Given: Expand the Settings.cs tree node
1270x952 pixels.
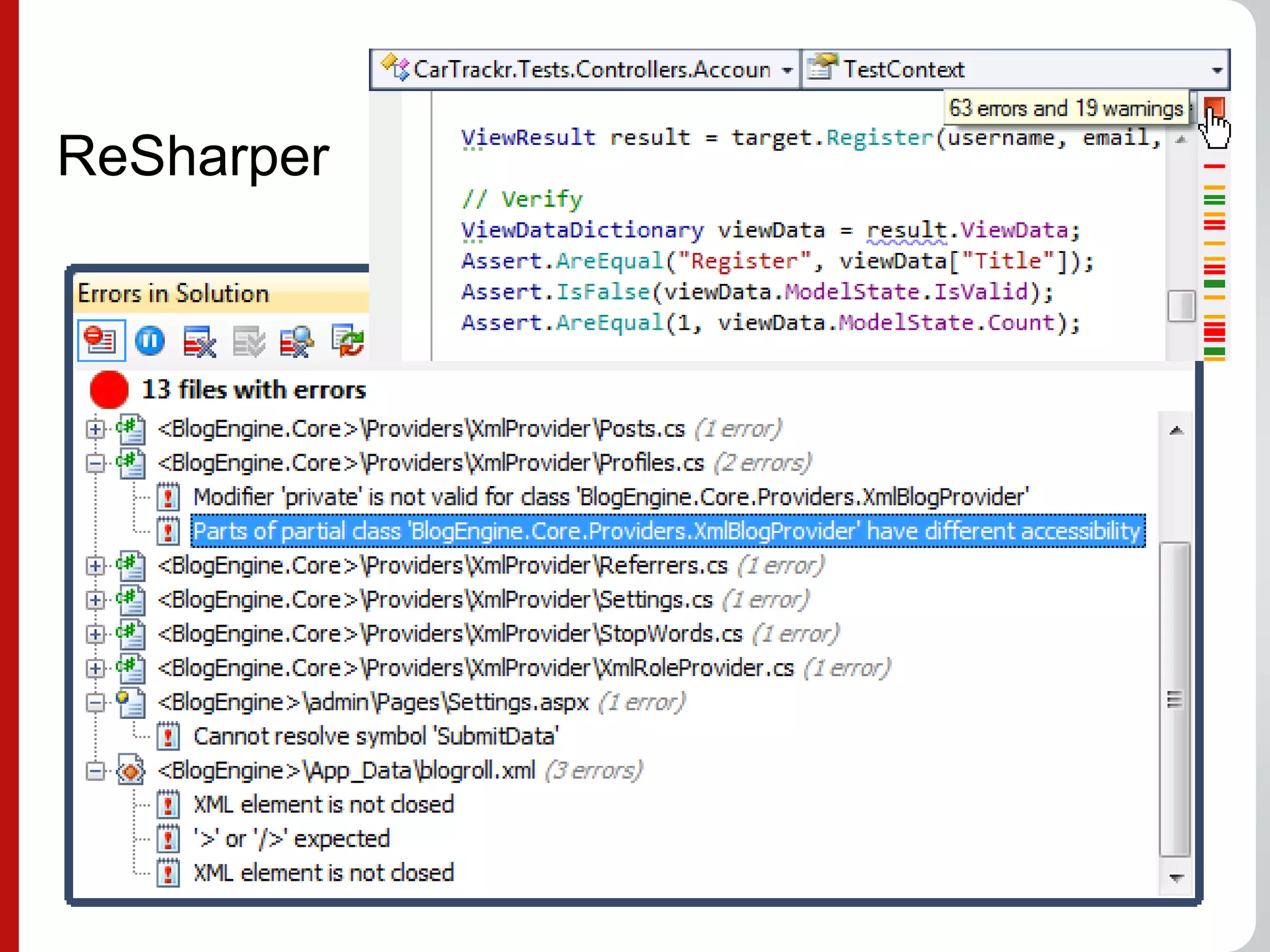Looking at the screenshot, I should click(95, 599).
